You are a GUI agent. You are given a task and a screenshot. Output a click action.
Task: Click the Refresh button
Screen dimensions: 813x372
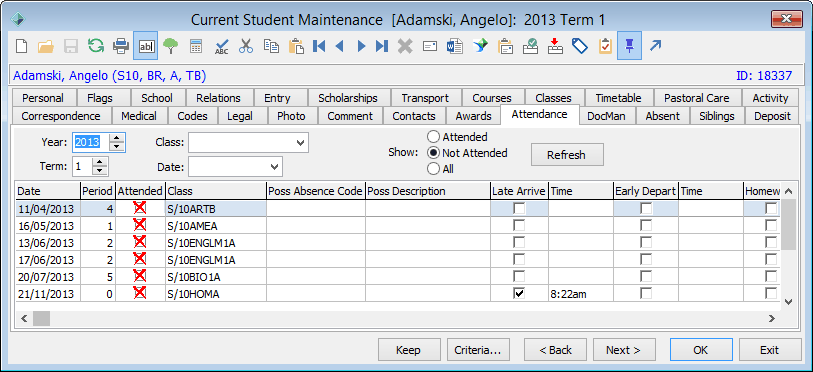tap(566, 155)
